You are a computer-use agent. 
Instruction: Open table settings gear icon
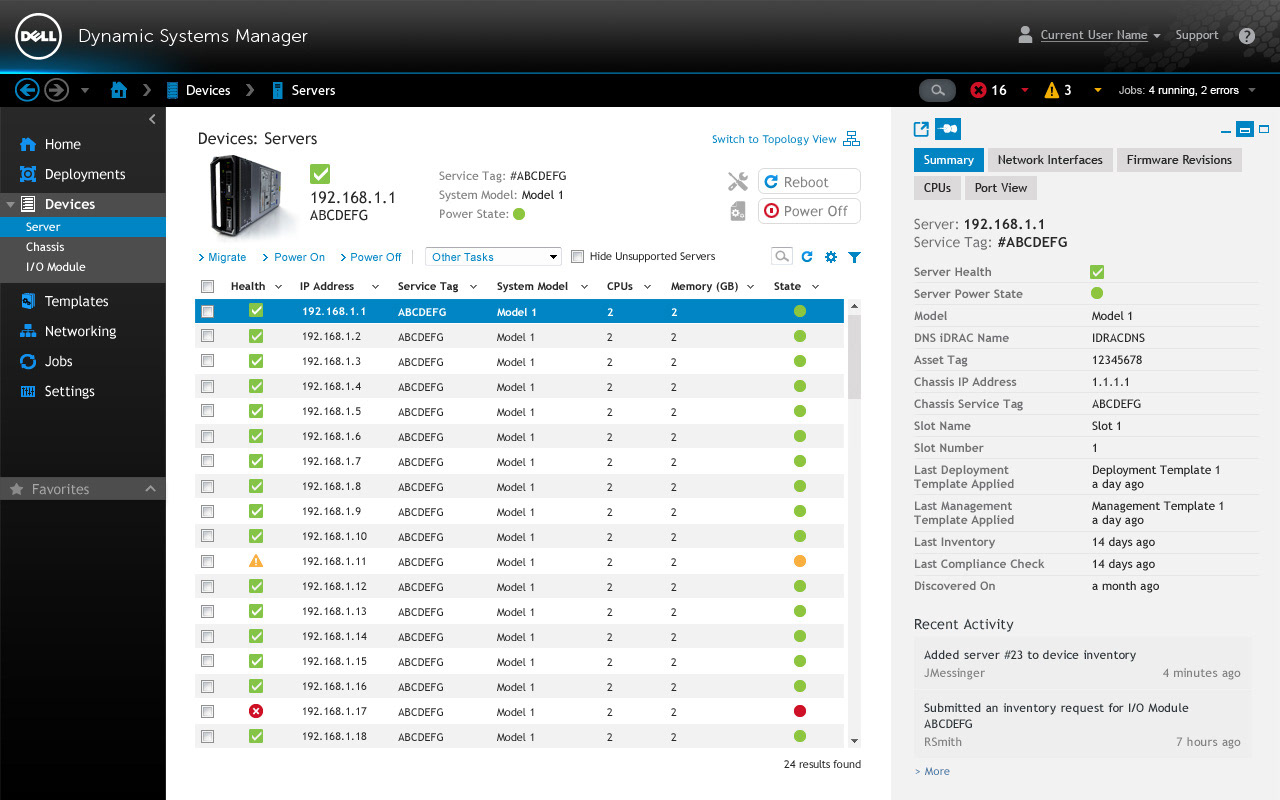[x=831, y=257]
